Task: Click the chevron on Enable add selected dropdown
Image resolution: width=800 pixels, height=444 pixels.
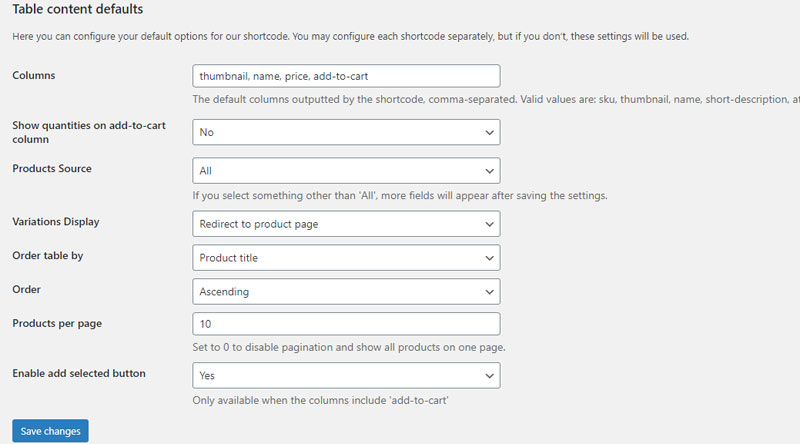Action: 489,376
